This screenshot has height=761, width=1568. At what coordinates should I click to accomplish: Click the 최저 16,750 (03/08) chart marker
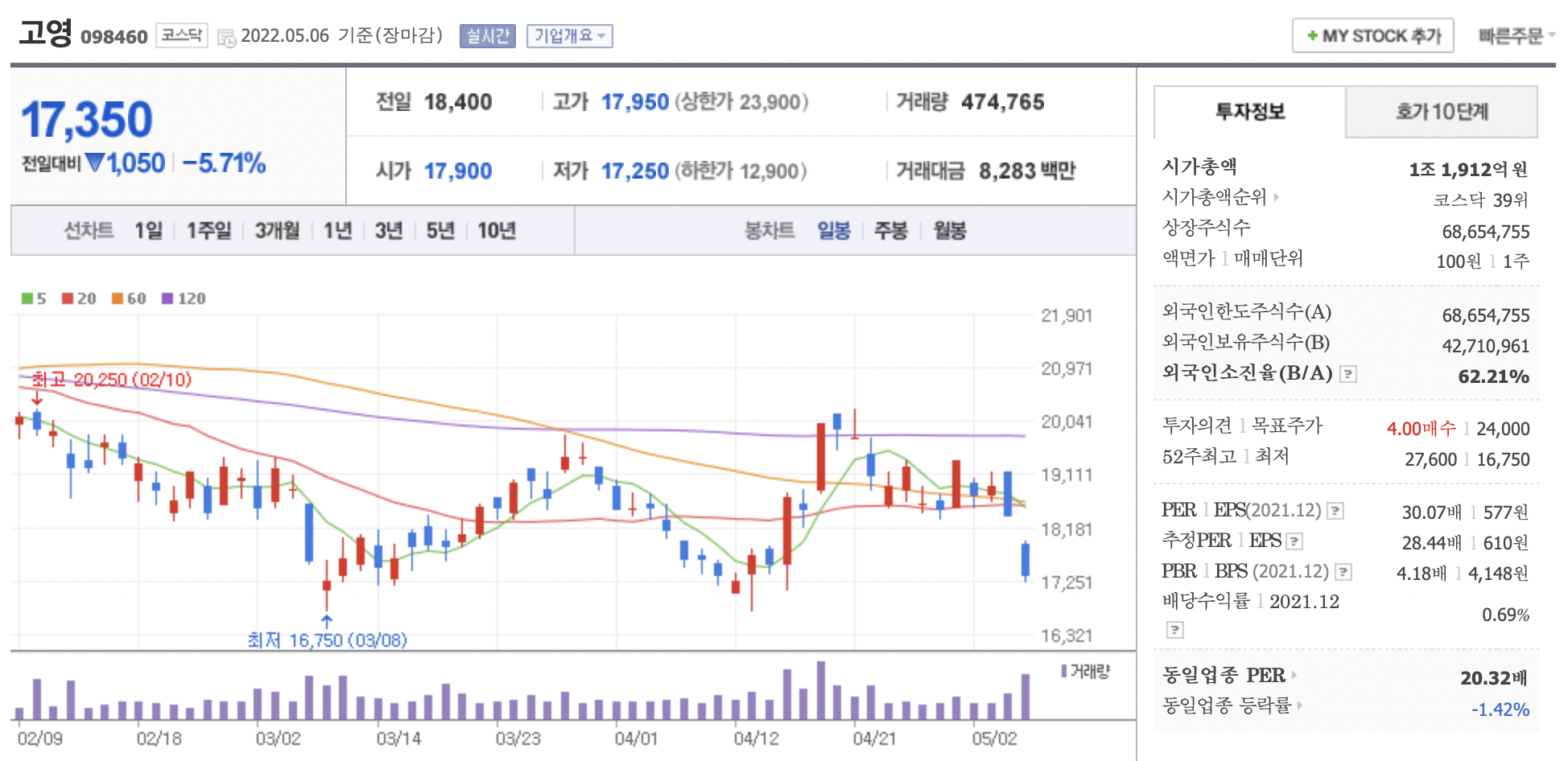(x=327, y=640)
